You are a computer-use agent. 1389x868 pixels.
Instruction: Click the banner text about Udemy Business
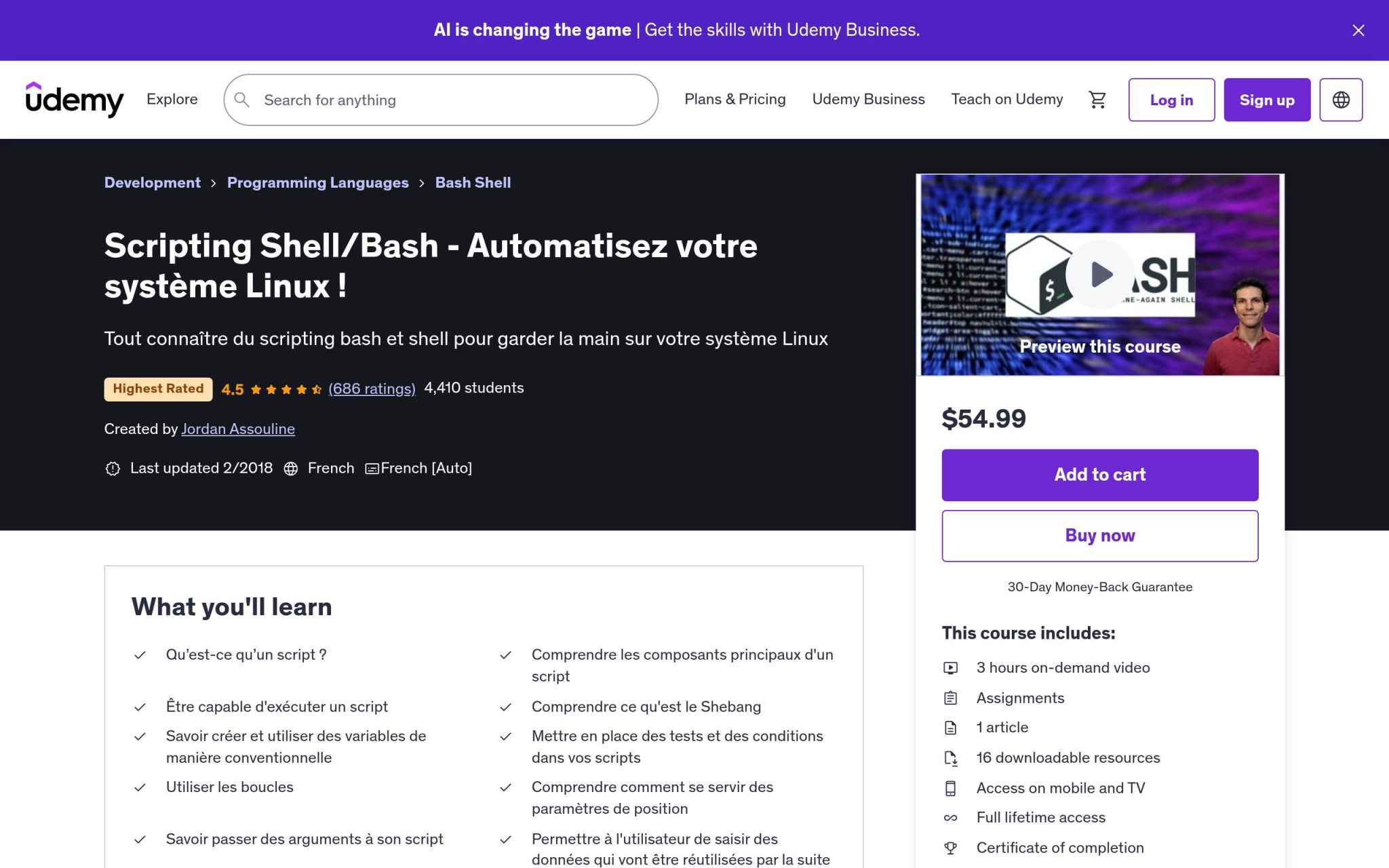click(x=677, y=30)
